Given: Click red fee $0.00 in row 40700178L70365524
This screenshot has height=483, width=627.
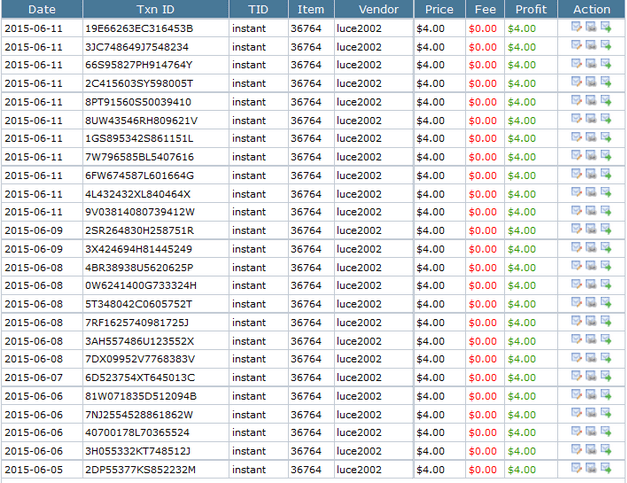Looking at the screenshot, I should coord(483,433).
